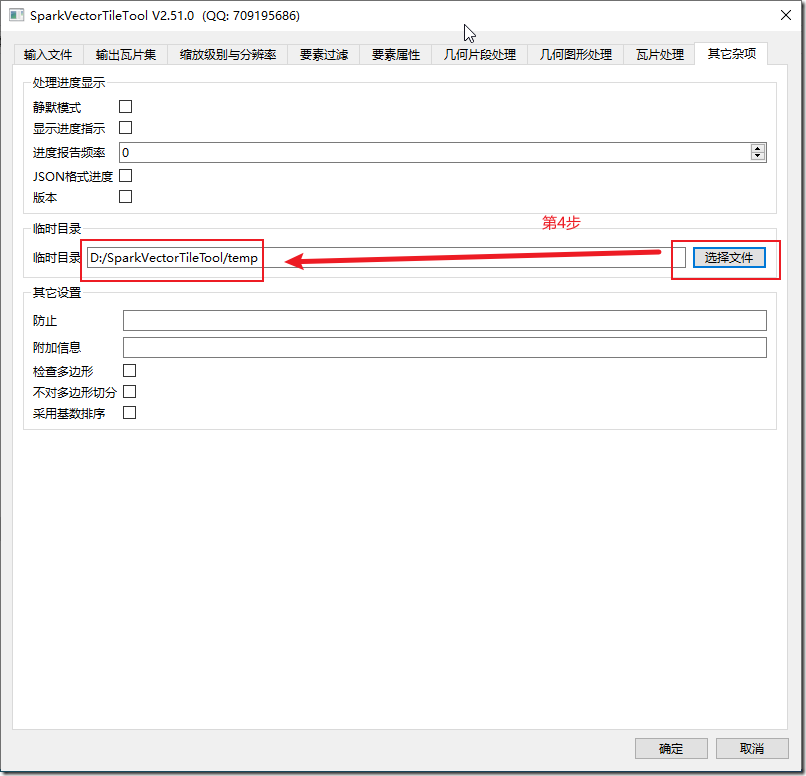
Task: Close the SparkVectorTileTool window
Action: pos(785,15)
